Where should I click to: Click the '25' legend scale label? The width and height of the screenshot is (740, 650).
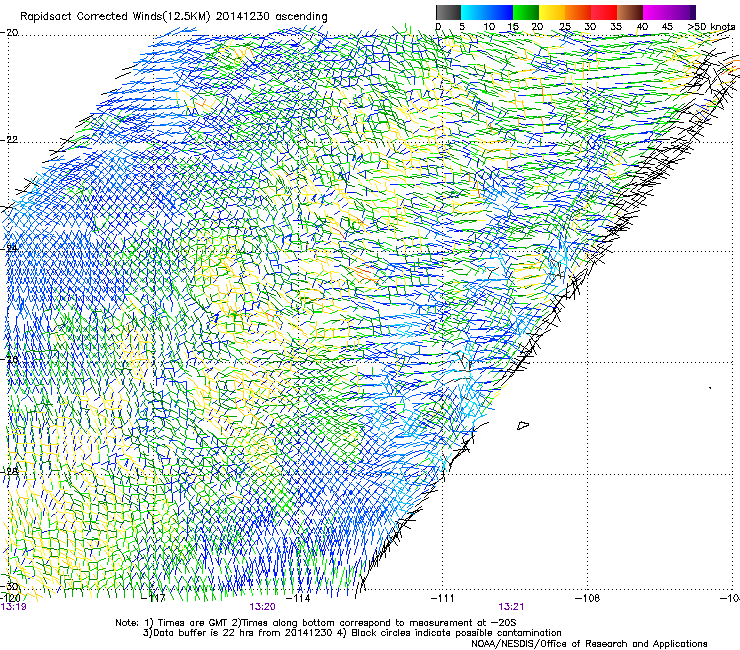coord(565,26)
